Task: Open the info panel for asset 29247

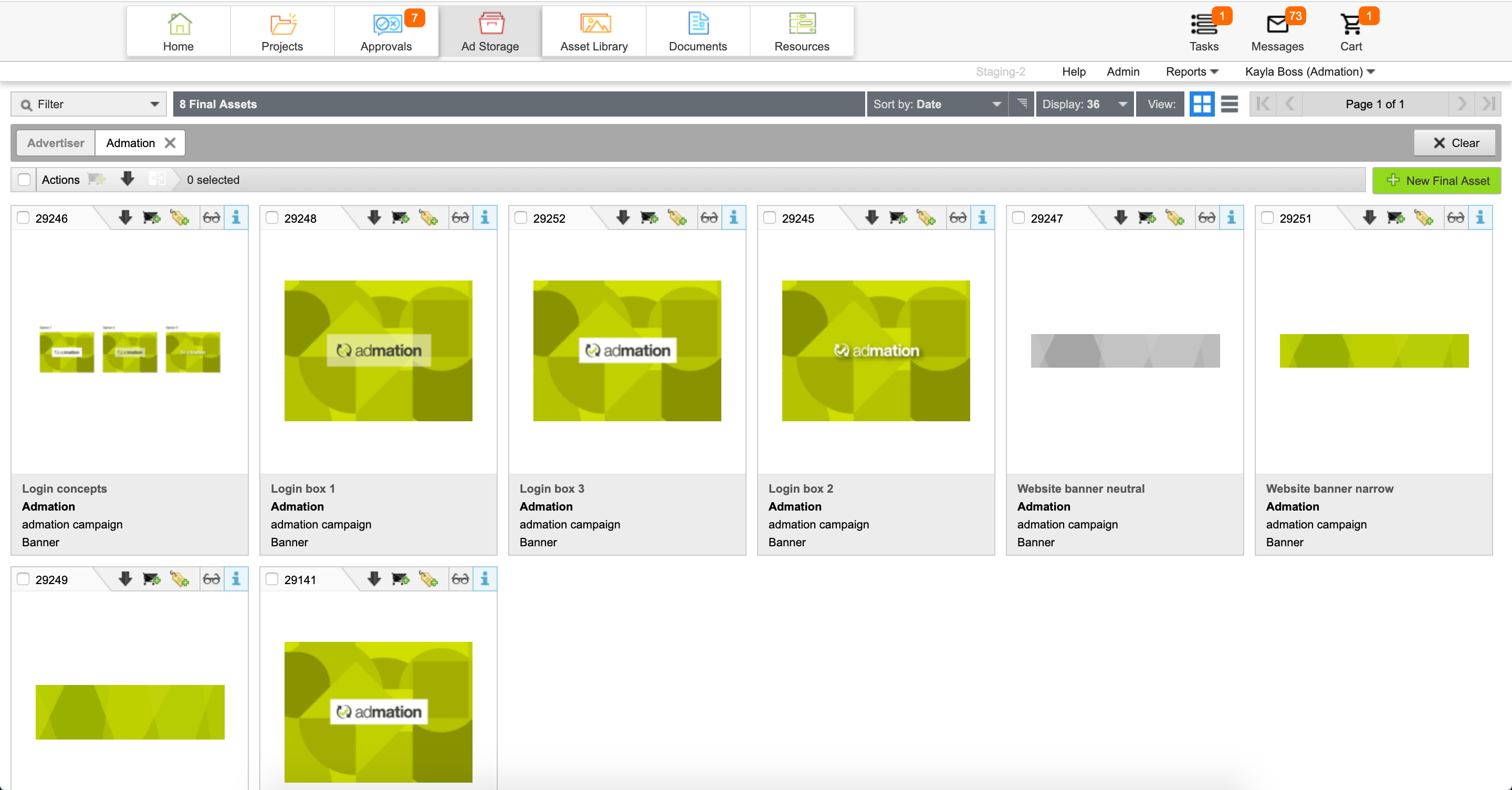Action: (1231, 218)
